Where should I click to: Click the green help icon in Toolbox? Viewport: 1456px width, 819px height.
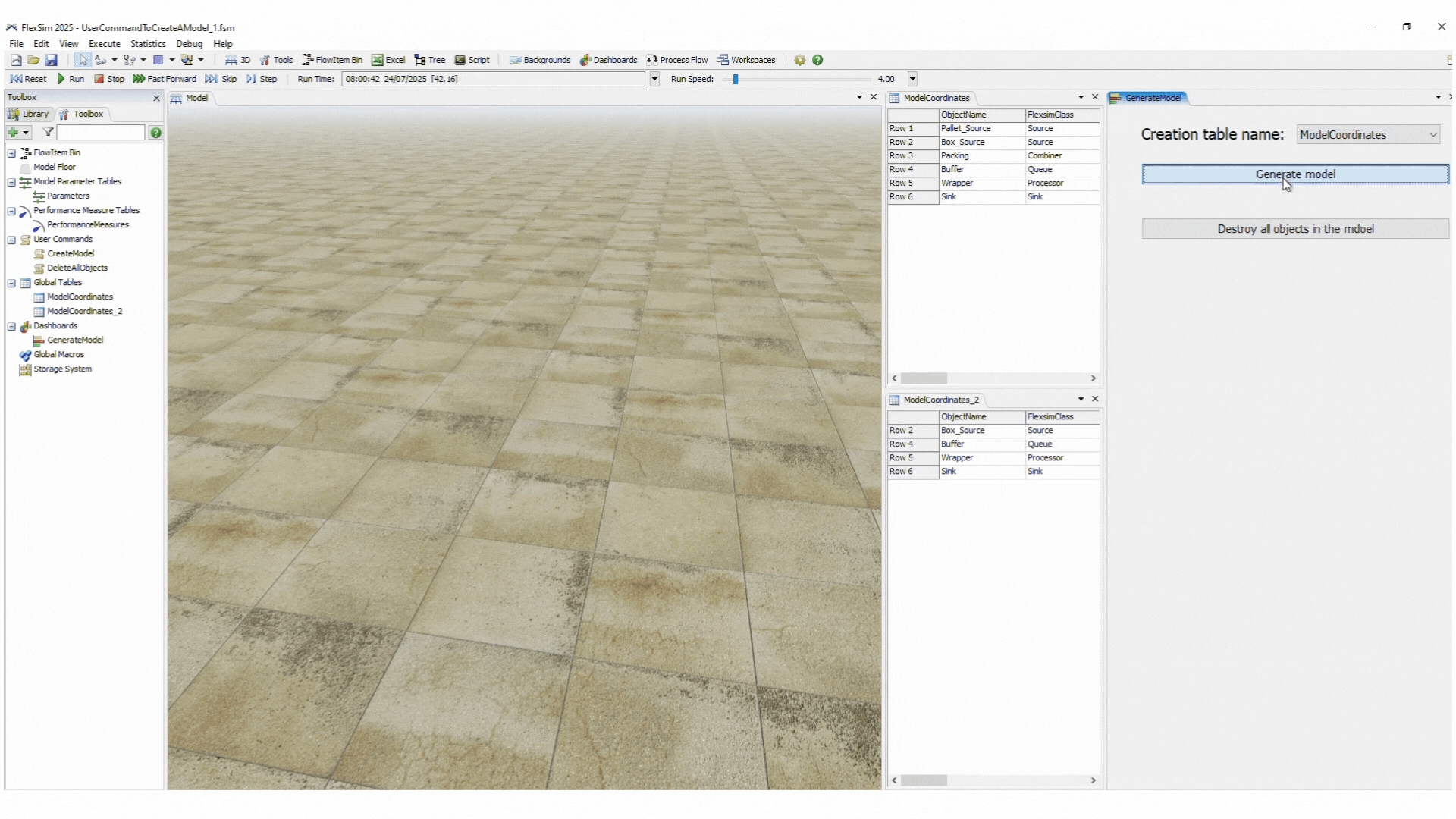tap(155, 133)
